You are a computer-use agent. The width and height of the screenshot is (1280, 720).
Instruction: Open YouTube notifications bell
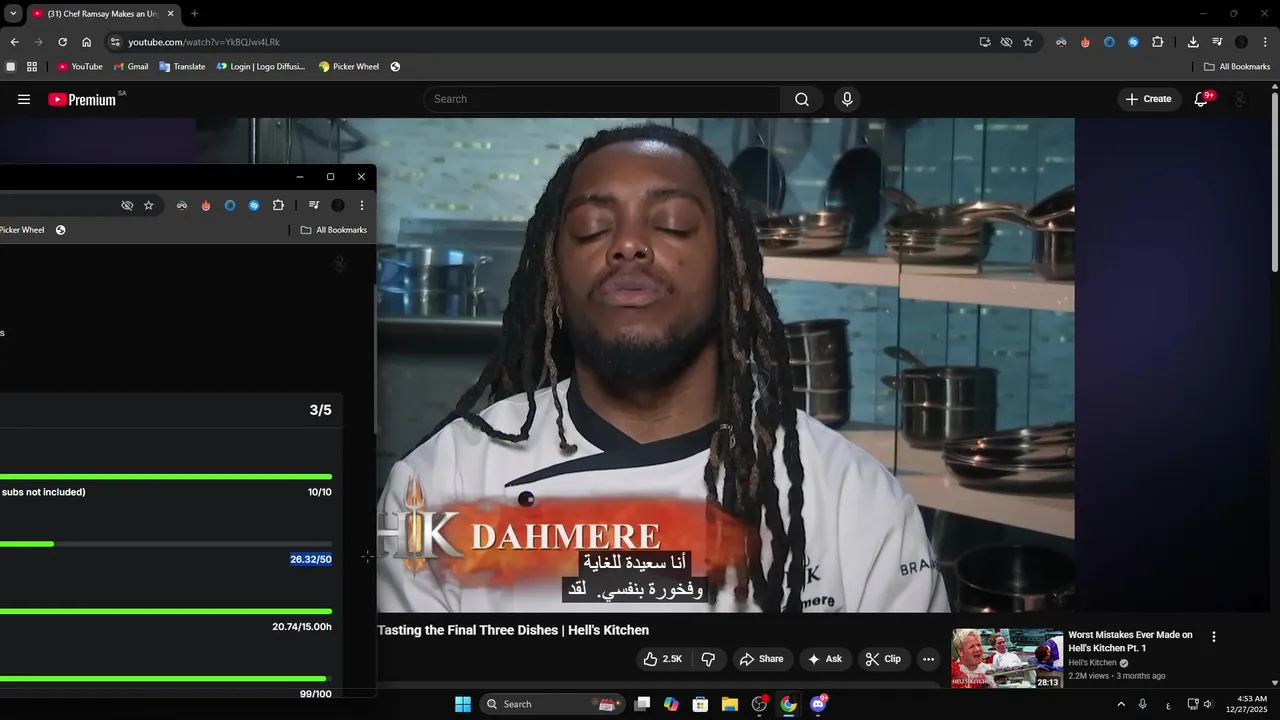(1201, 99)
